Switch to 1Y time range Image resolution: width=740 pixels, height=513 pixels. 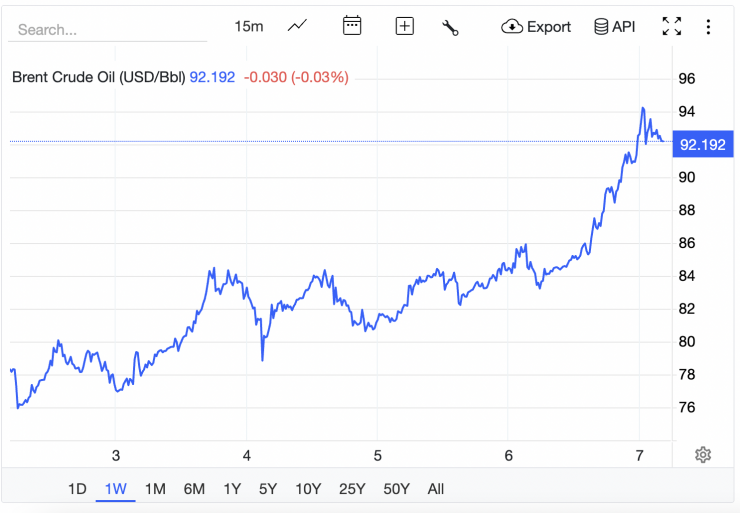(232, 489)
